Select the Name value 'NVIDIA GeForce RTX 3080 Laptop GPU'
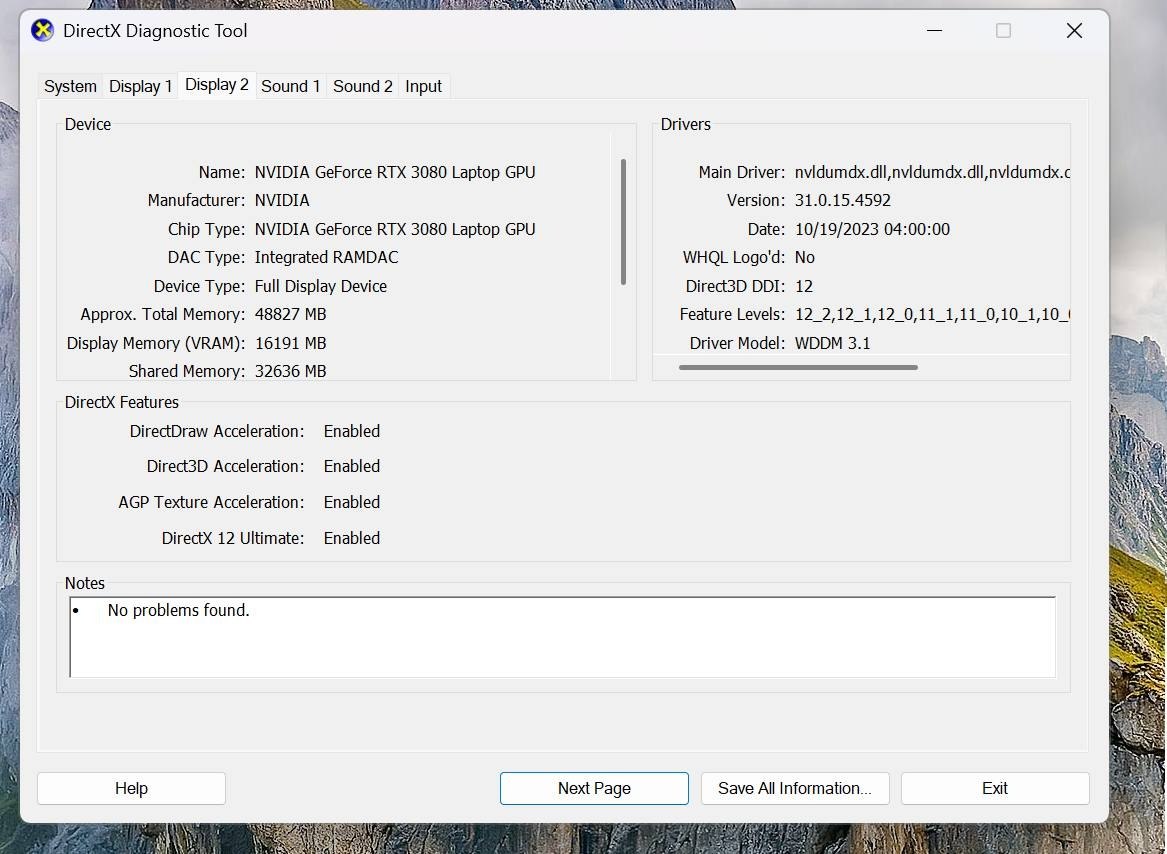The image size is (1167, 854). coord(395,173)
